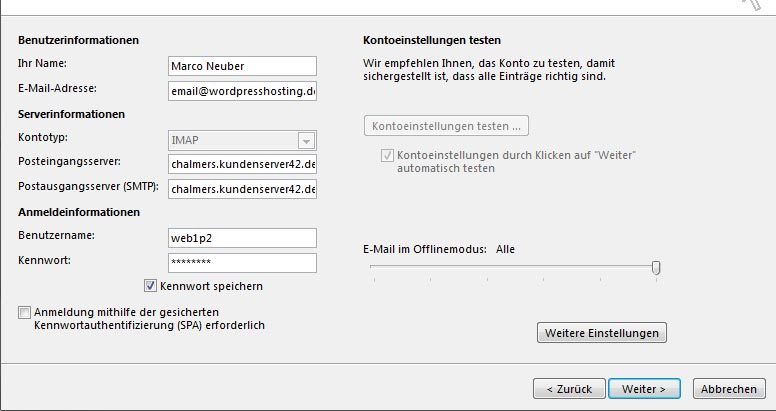
Task: Go back with the Zurück button
Action: pos(569,388)
